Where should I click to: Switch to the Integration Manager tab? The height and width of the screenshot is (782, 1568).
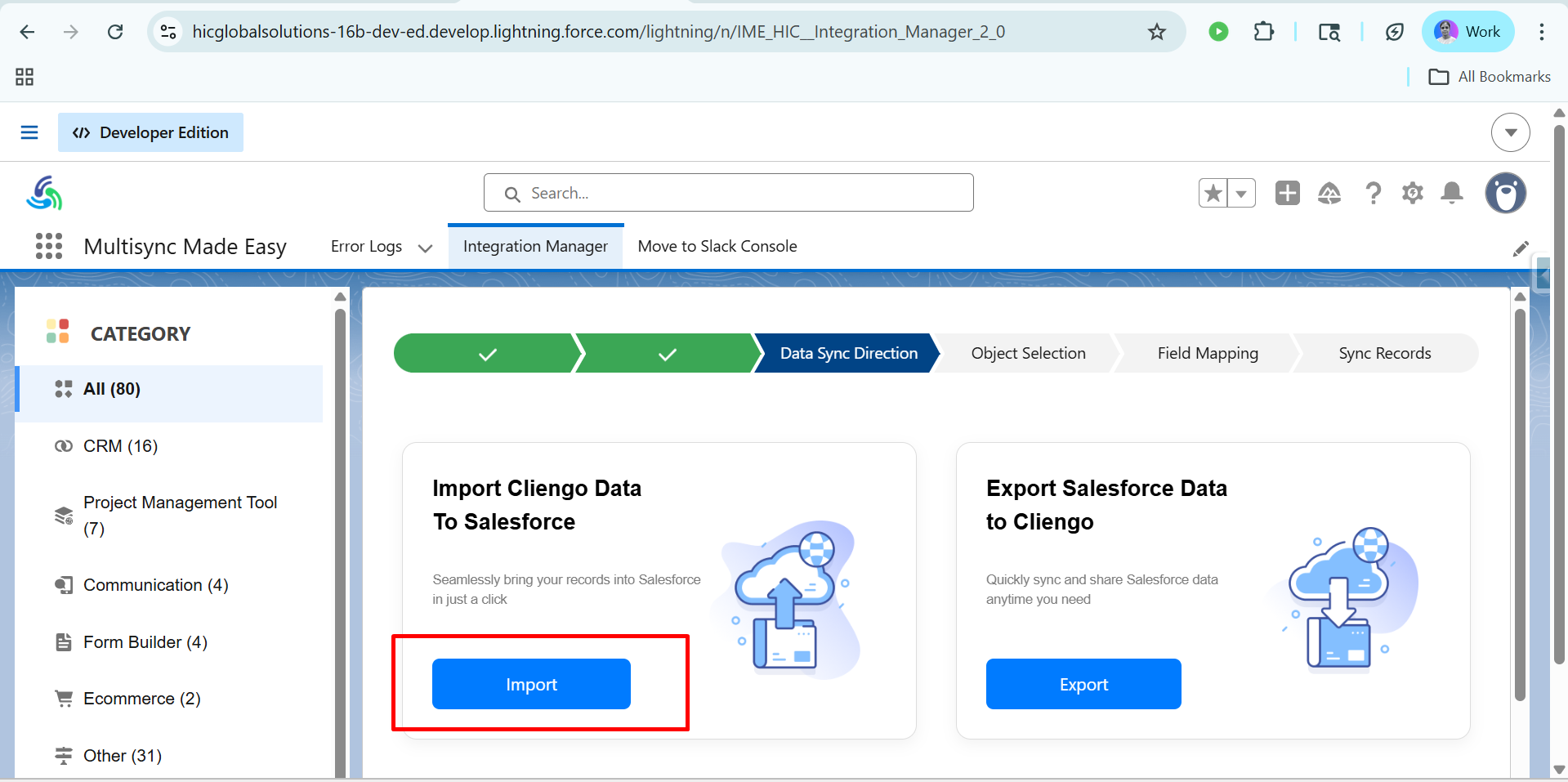click(x=535, y=247)
